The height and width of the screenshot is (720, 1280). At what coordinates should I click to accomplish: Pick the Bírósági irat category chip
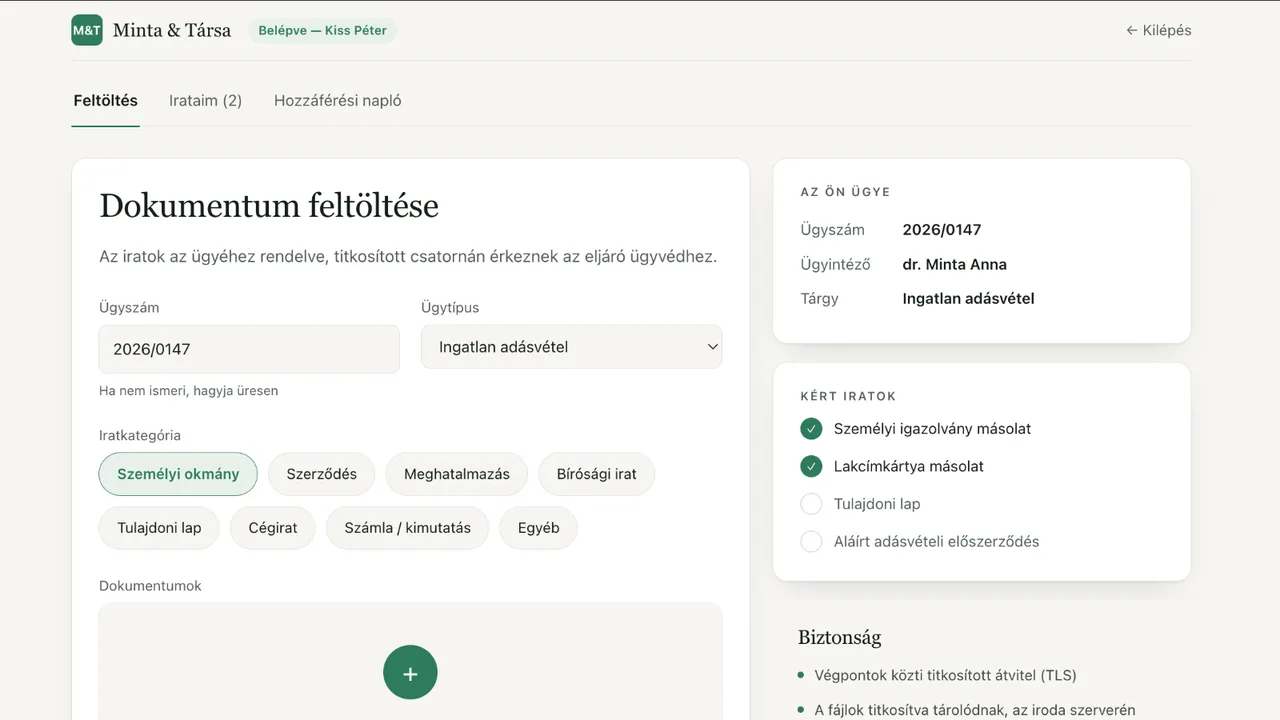(x=597, y=474)
